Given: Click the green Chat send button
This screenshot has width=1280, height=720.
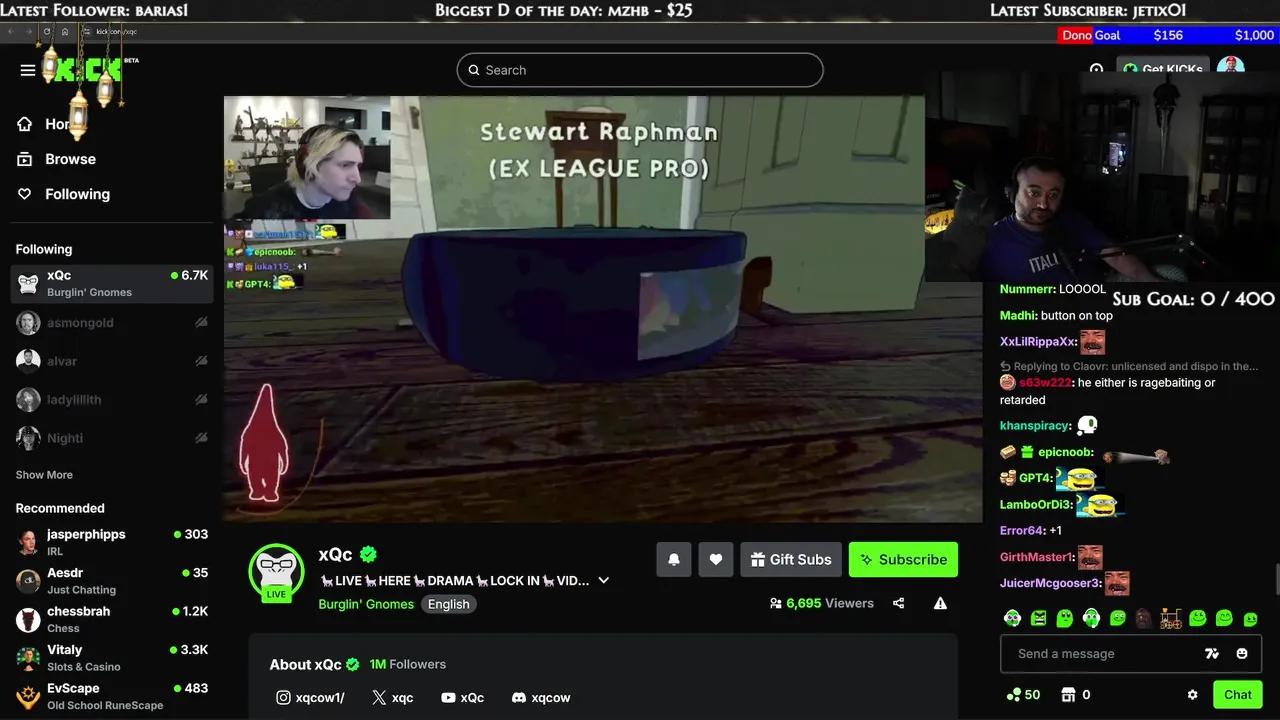Looking at the screenshot, I should pyautogui.click(x=1238, y=695).
